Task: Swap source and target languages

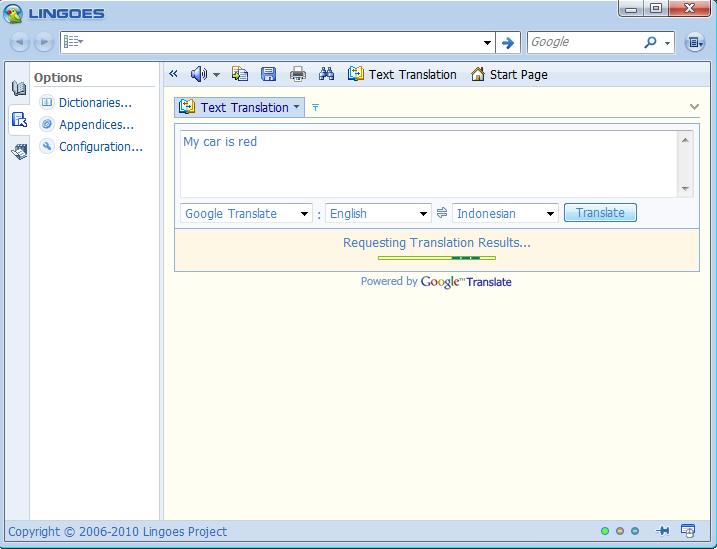Action: point(442,213)
